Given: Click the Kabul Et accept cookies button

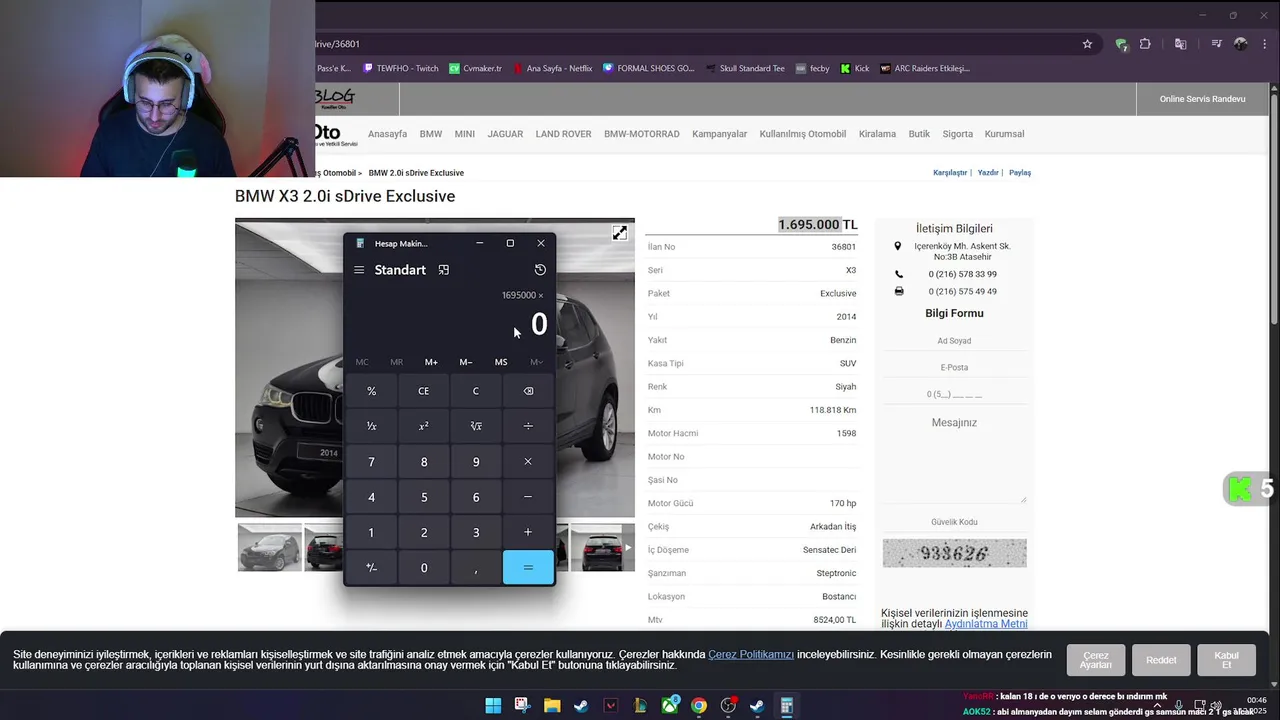Looking at the screenshot, I should coord(1226,660).
